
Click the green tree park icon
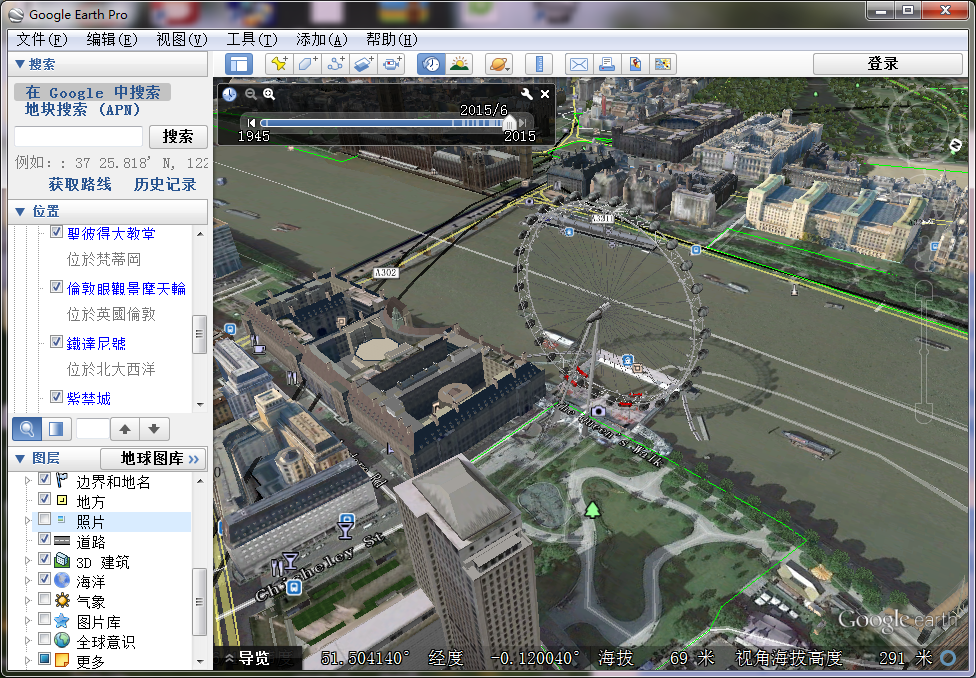(x=592, y=510)
